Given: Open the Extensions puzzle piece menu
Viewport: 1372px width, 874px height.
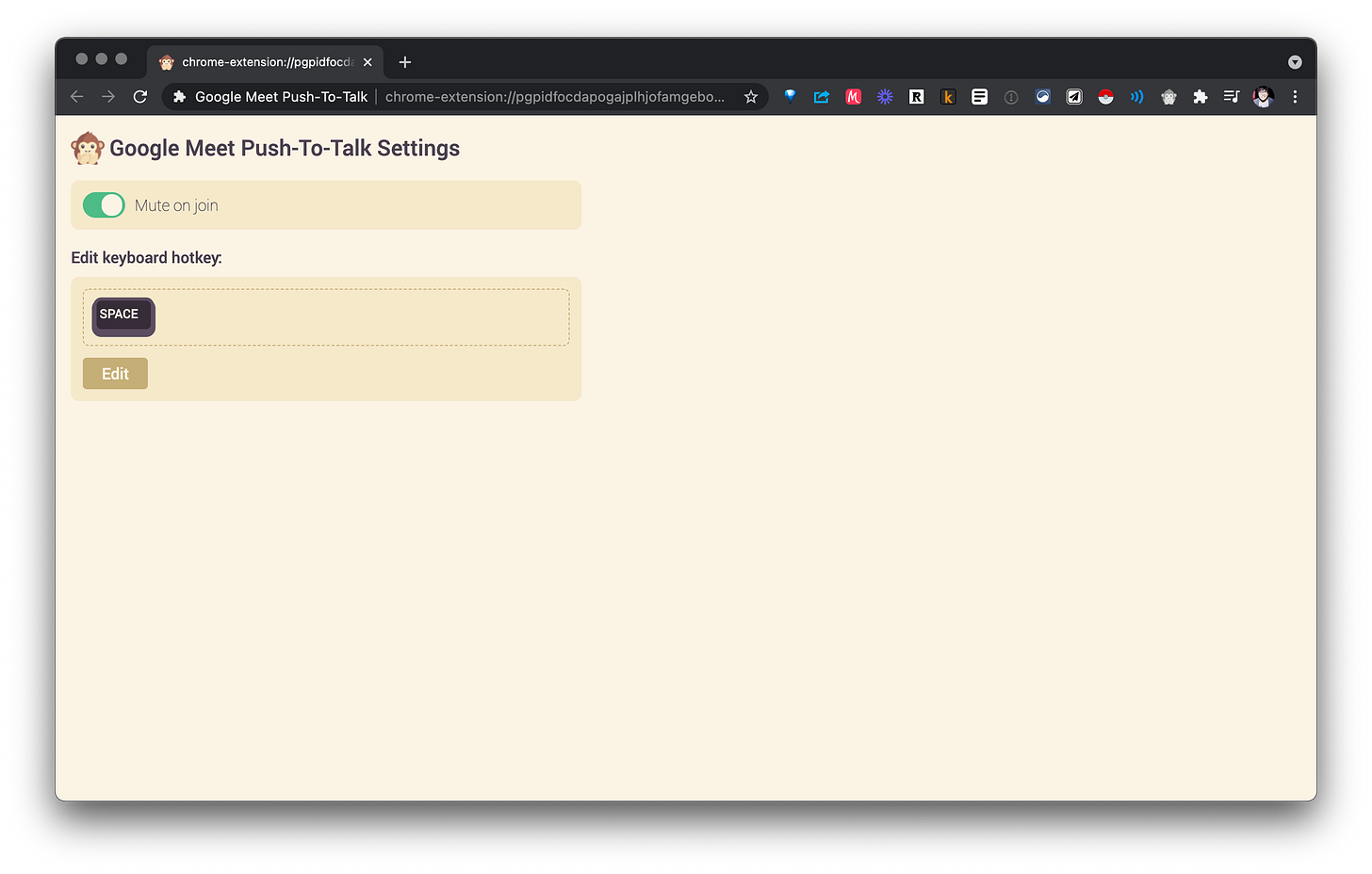Looking at the screenshot, I should pyautogui.click(x=1200, y=97).
